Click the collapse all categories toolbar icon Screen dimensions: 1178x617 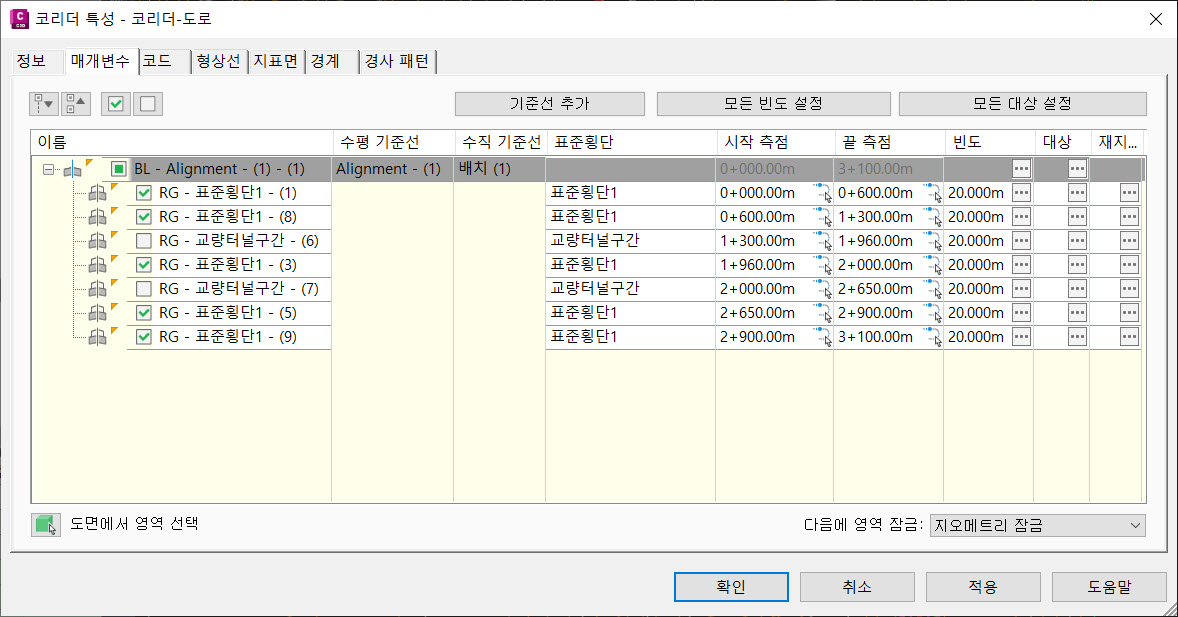[x=76, y=104]
